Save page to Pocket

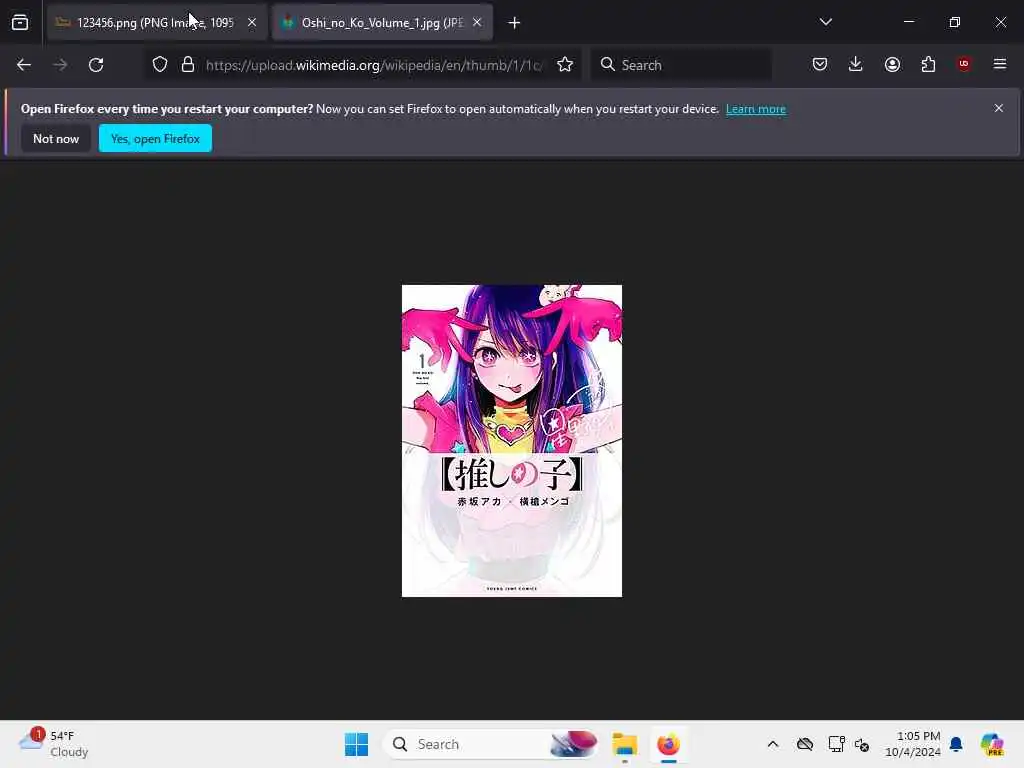[x=820, y=64]
